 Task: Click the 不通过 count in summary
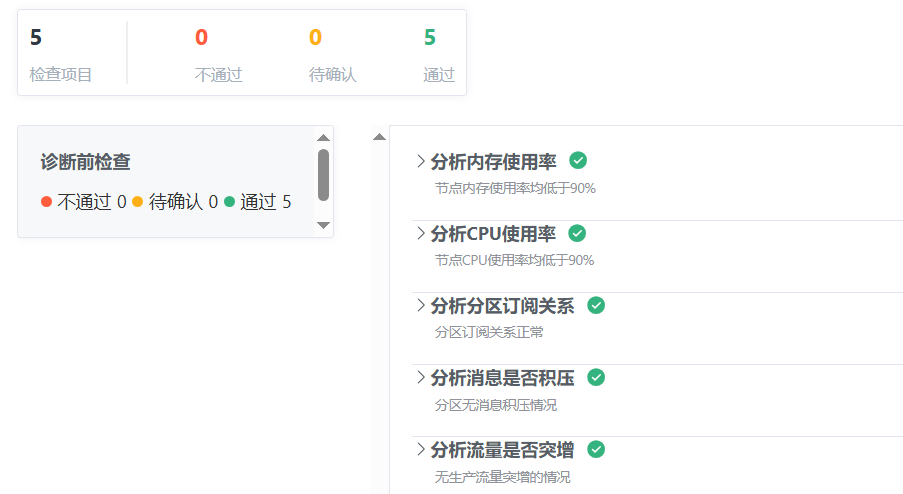pyautogui.click(x=202, y=38)
